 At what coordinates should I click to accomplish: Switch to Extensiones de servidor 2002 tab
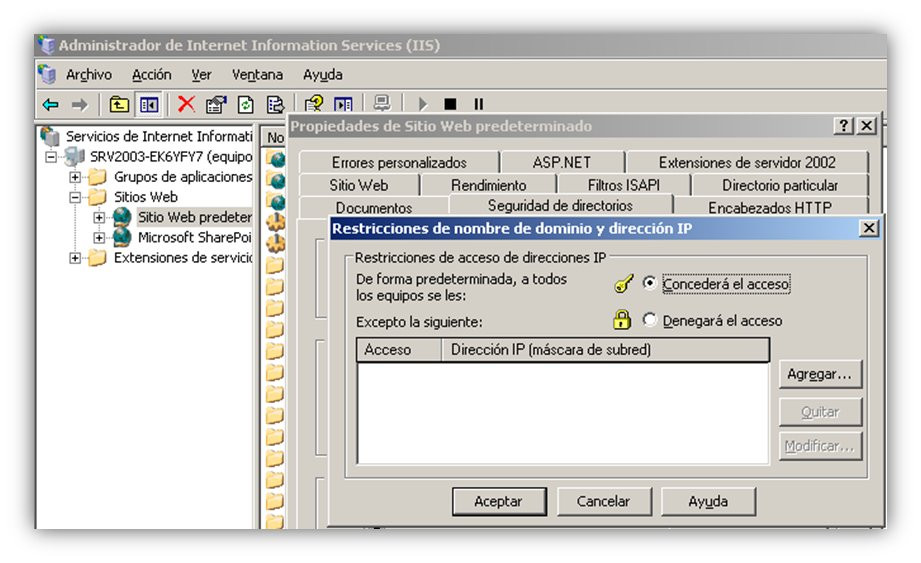[747, 163]
